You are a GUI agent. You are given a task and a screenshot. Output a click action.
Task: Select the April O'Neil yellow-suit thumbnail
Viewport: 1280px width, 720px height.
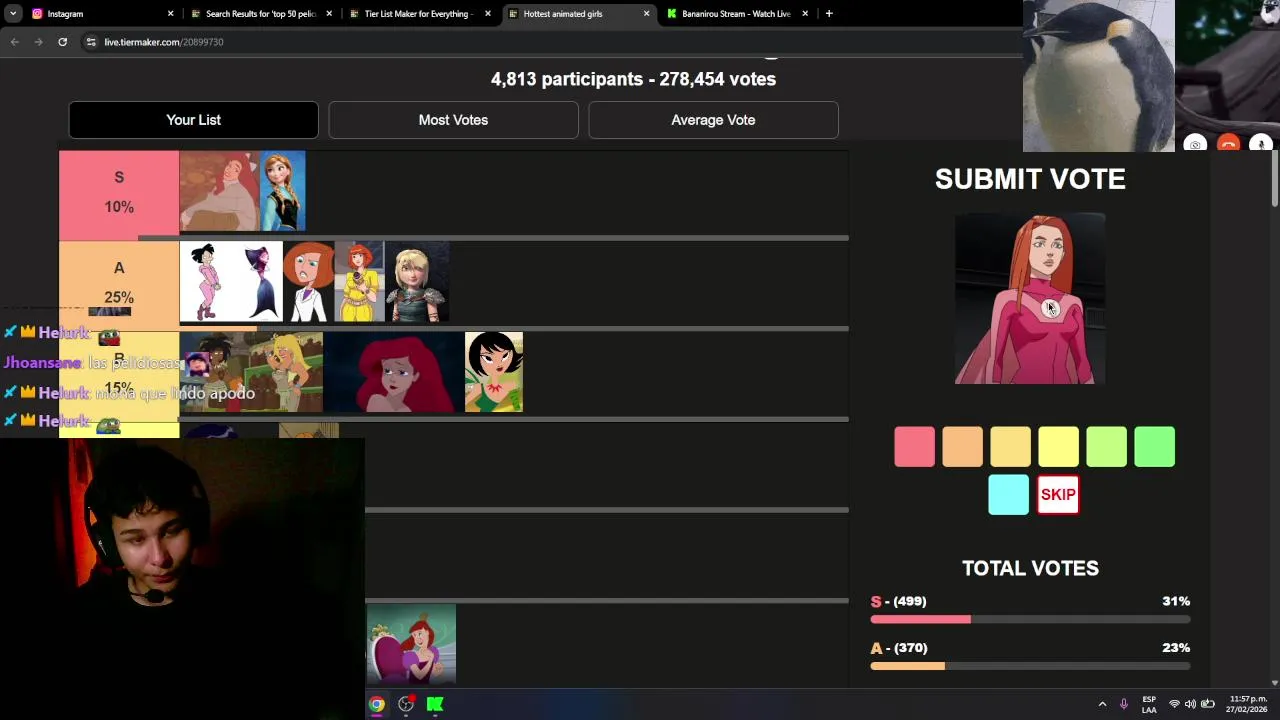tap(360, 281)
